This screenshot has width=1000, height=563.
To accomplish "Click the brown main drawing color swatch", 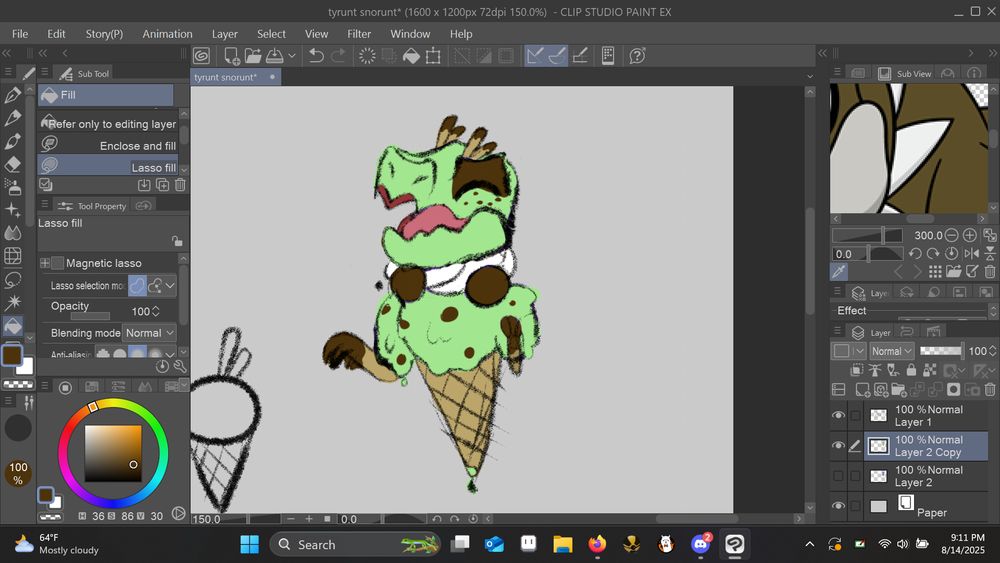I will coord(11,355).
